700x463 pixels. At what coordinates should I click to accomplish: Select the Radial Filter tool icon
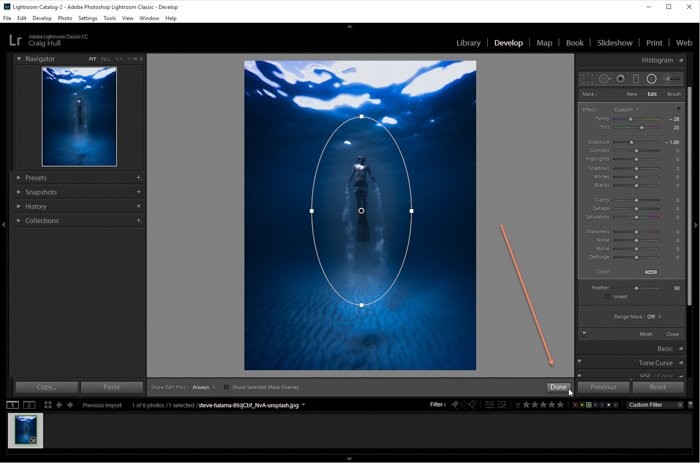pos(651,79)
